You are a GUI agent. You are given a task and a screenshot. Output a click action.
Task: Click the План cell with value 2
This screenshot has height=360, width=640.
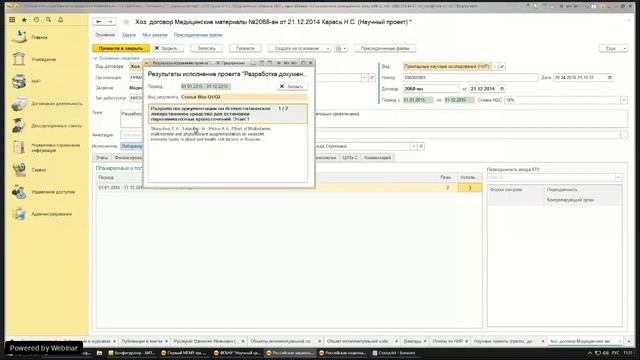tap(447, 188)
